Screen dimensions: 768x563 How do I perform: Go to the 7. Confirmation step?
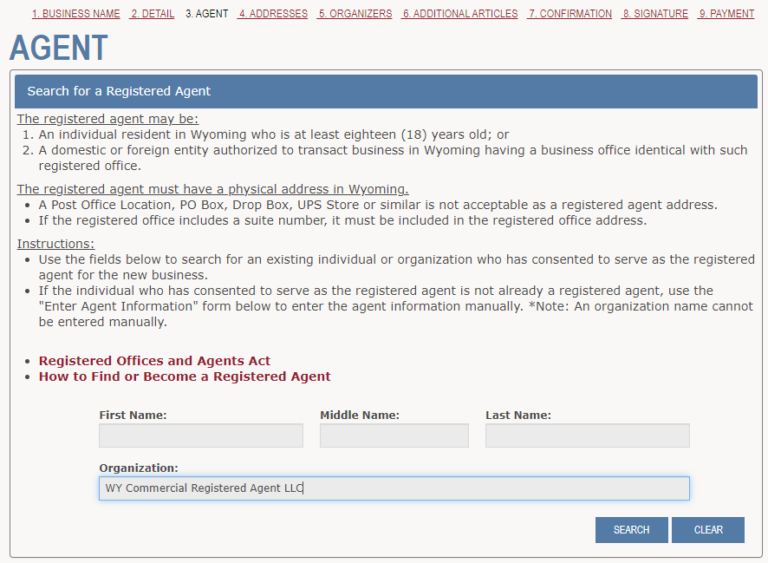(x=570, y=14)
